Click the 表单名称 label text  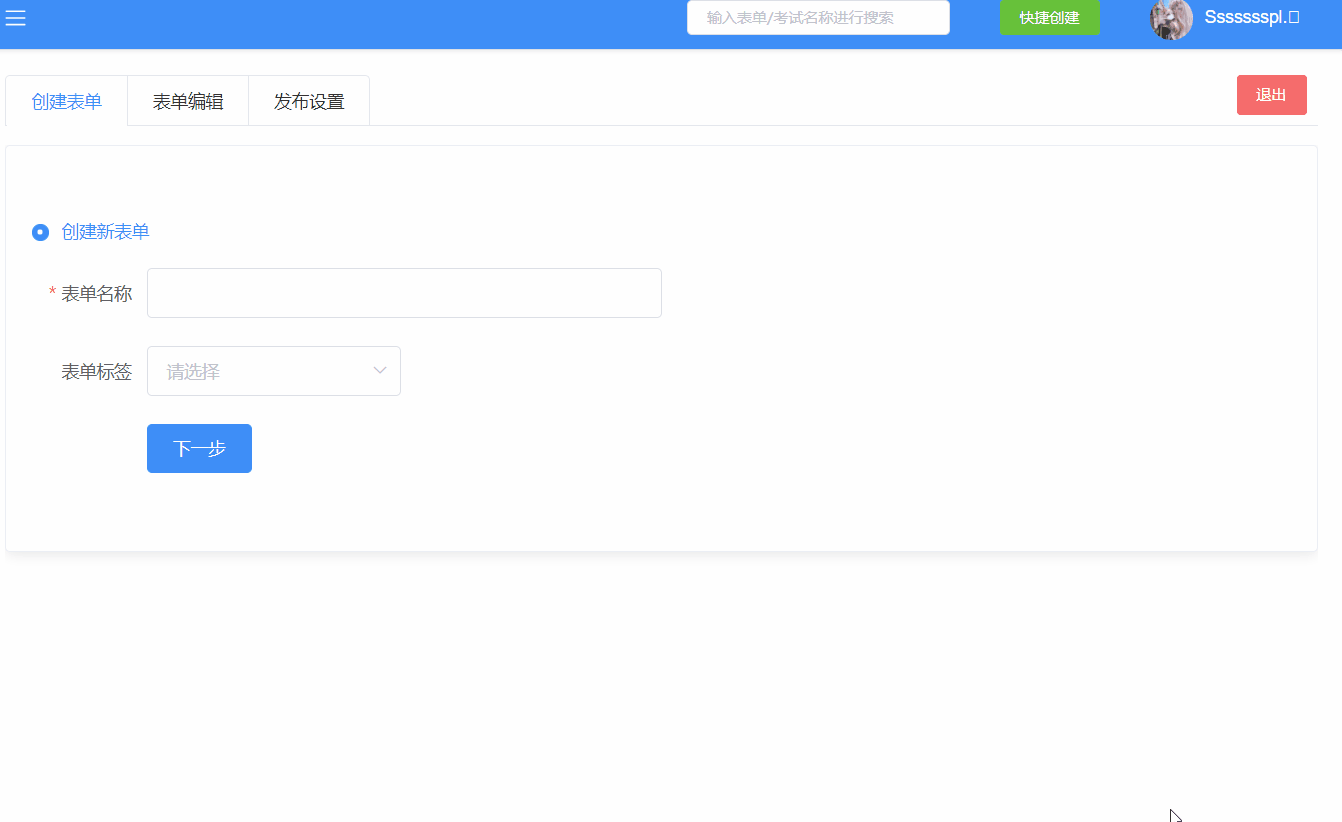[x=97, y=293]
